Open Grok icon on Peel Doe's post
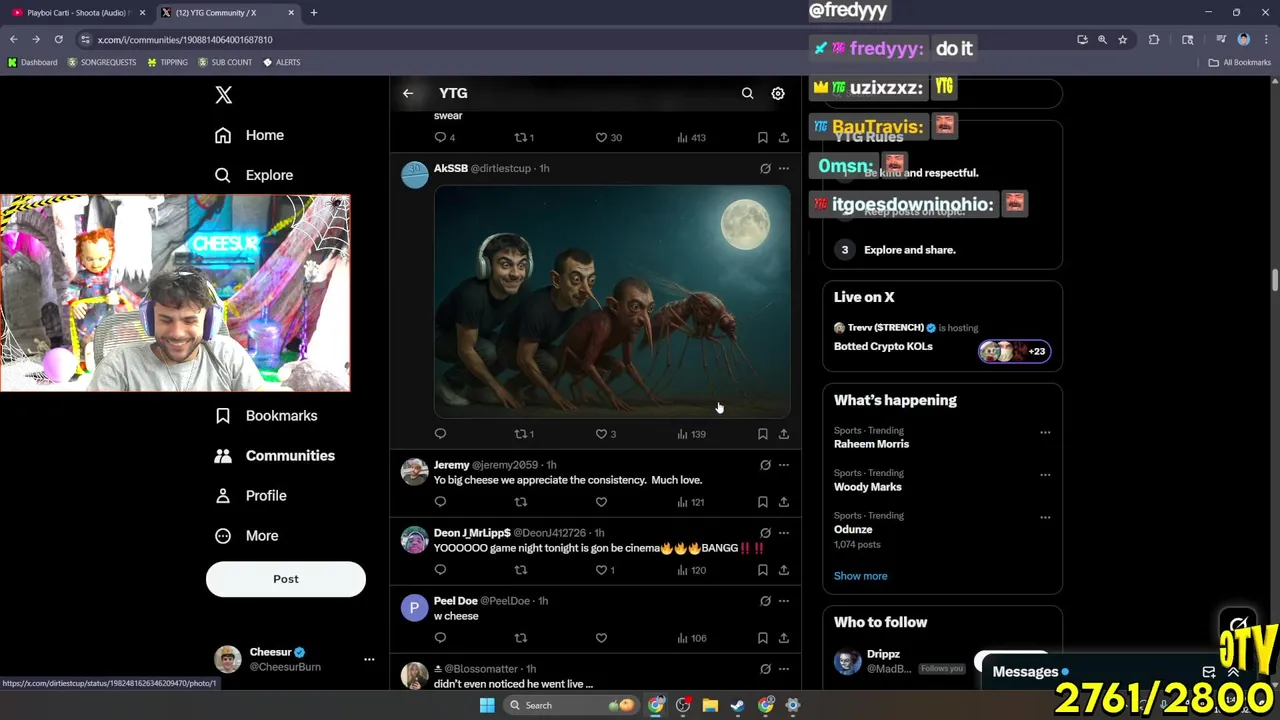The height and width of the screenshot is (720, 1280). point(765,600)
